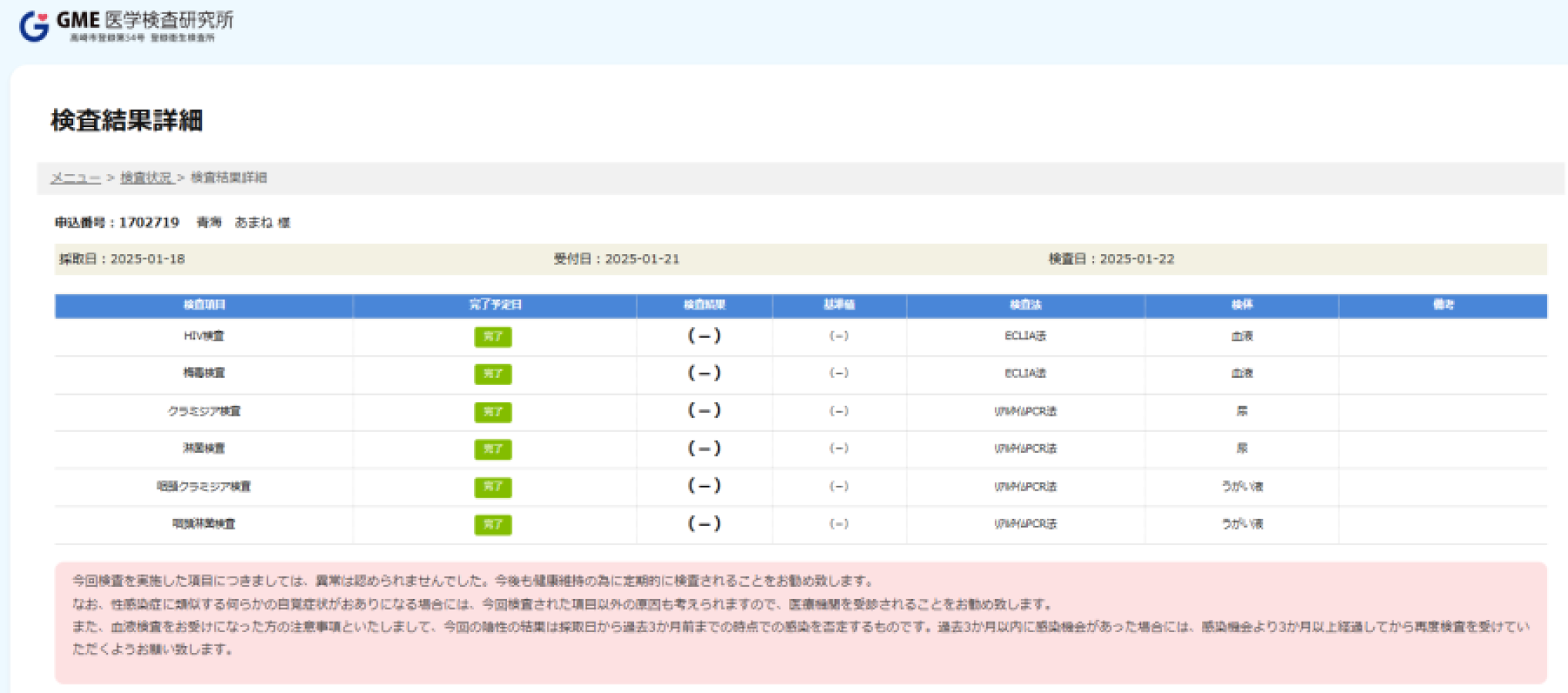Screen dimensions: 1568x693
Task: Click the 血液 specimen cell for HIV検査
Action: (x=1242, y=336)
